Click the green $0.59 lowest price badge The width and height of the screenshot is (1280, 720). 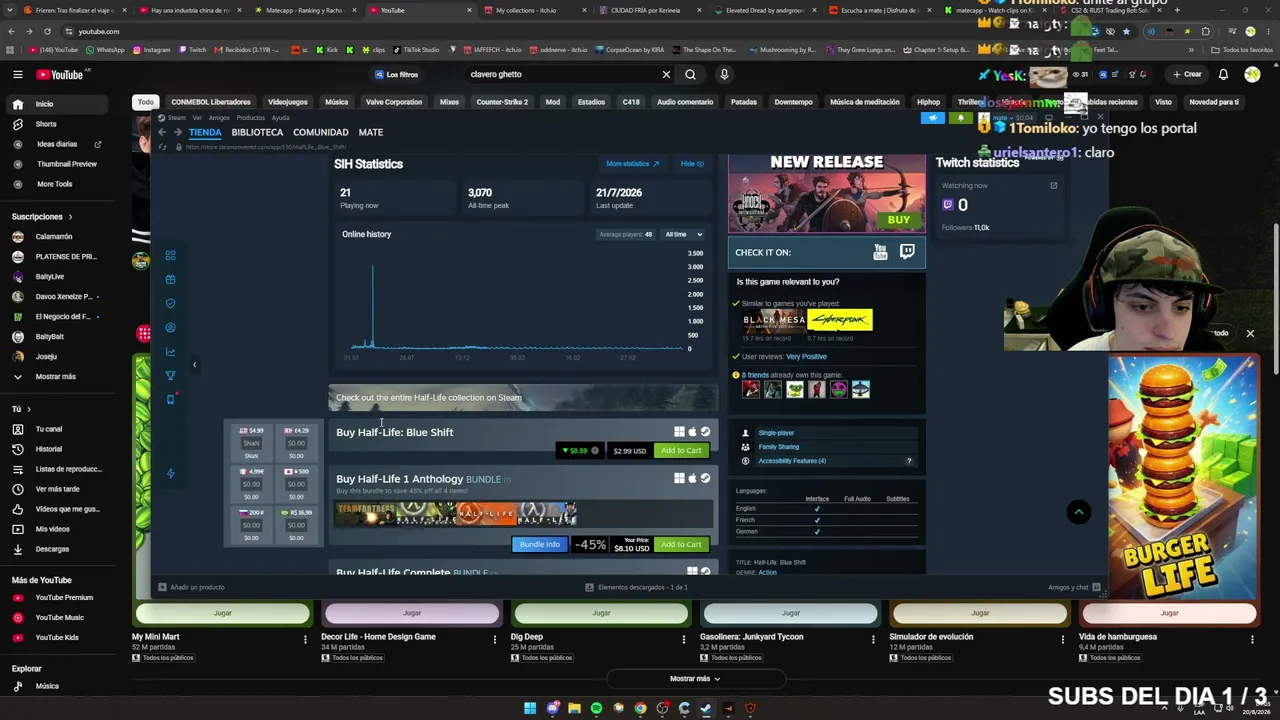coord(579,450)
